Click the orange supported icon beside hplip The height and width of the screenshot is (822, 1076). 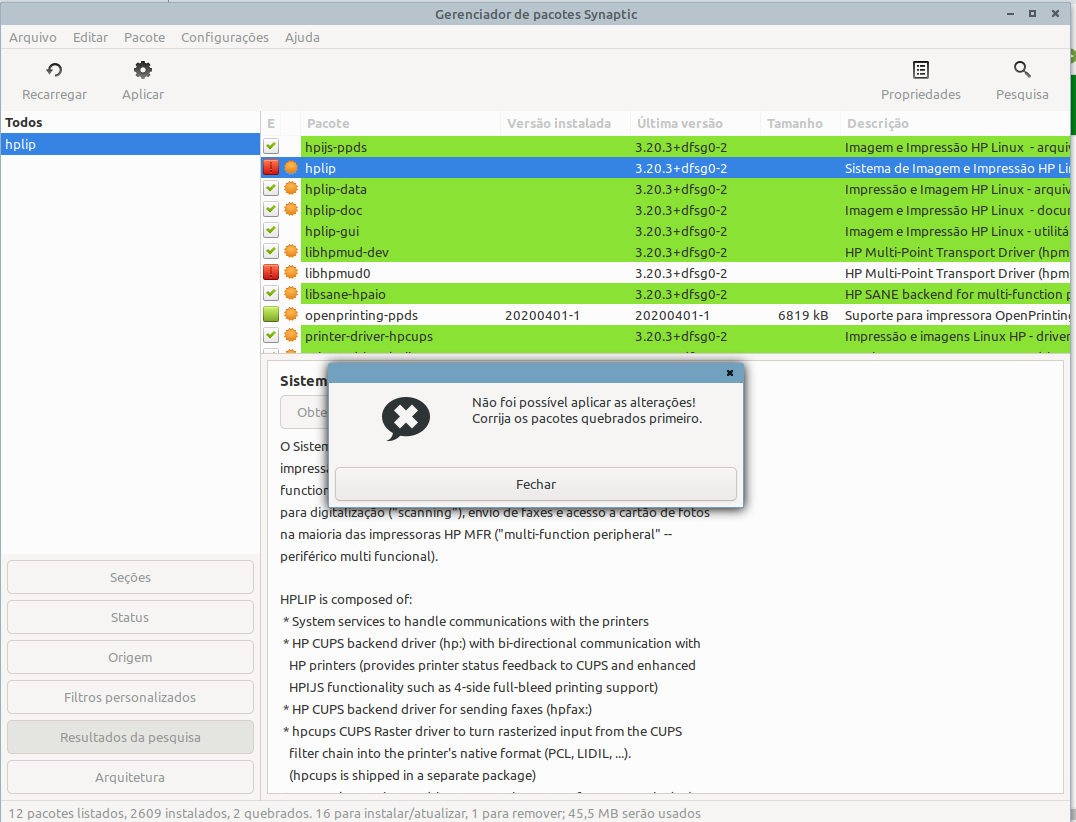(x=291, y=167)
